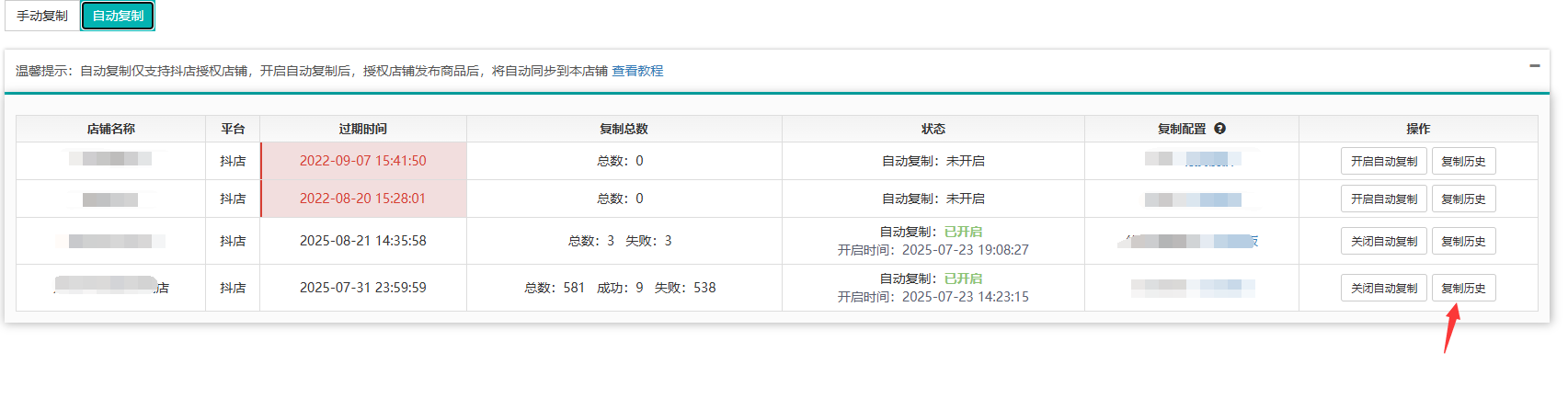Click the expired date 2022-09-07 15:41:50 cell
This screenshot has height=398, width=1568.
[x=363, y=161]
